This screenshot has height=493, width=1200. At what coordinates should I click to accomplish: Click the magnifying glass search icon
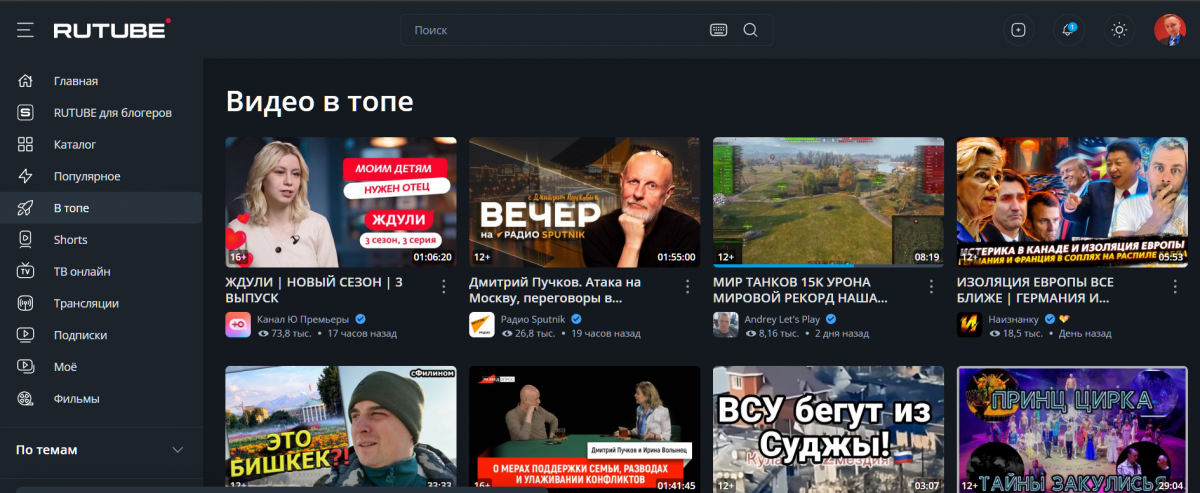pyautogui.click(x=750, y=30)
